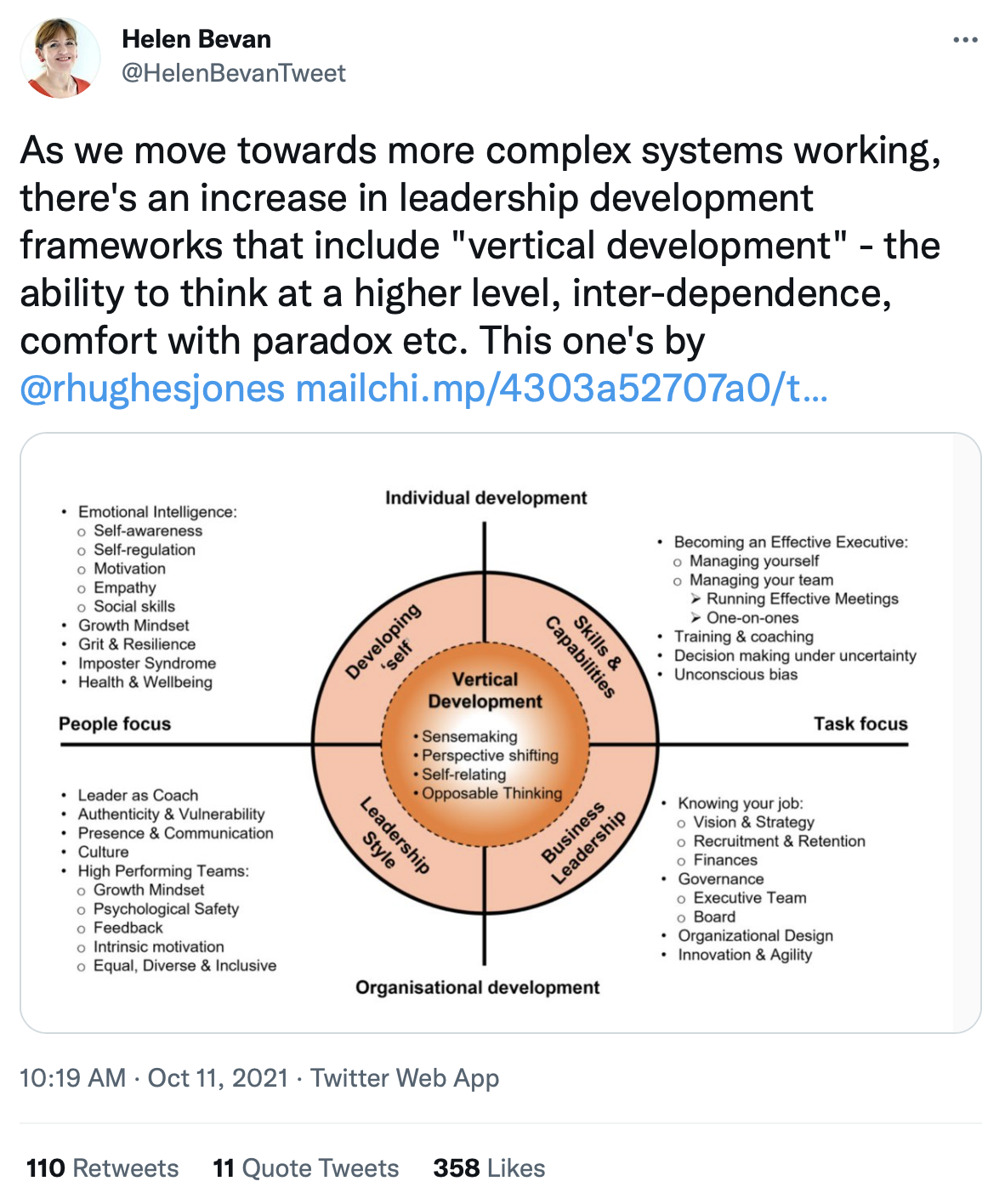Click the 10:19 AM Oct 11, 2021 timestamp

[154, 1078]
